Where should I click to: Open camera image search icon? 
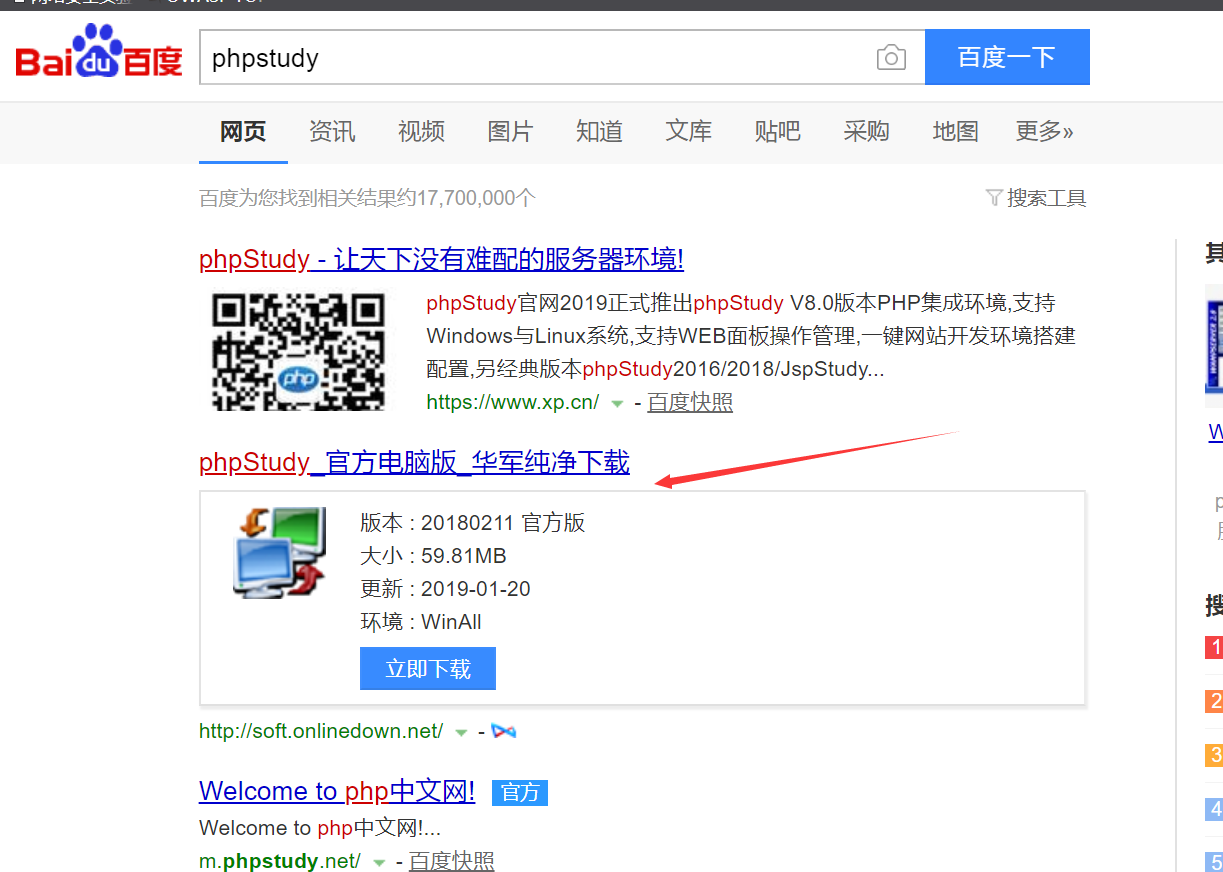pos(891,58)
